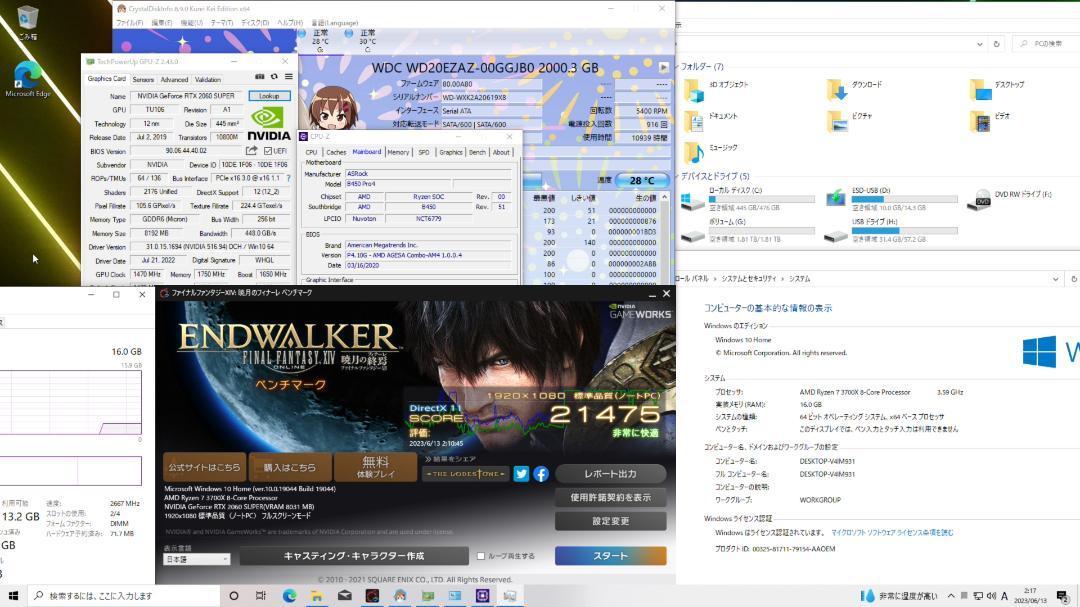Open Windows Start menu
This screenshot has width=1080, height=607.
[x=13, y=595]
